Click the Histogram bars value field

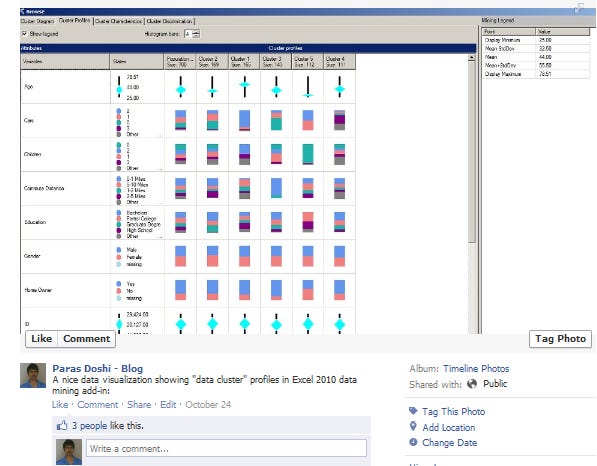pyautogui.click(x=188, y=34)
